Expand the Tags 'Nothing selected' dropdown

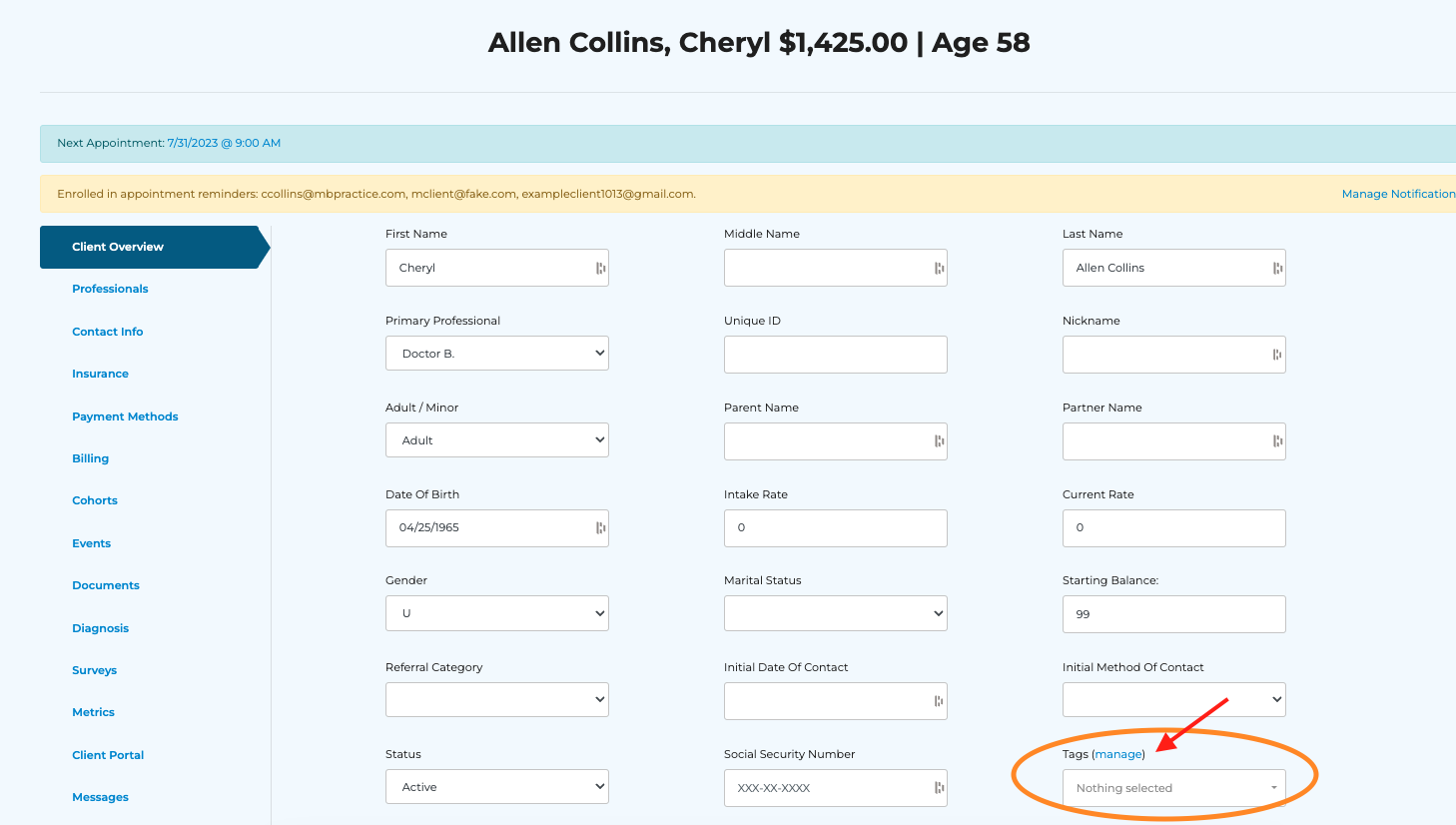point(1173,788)
